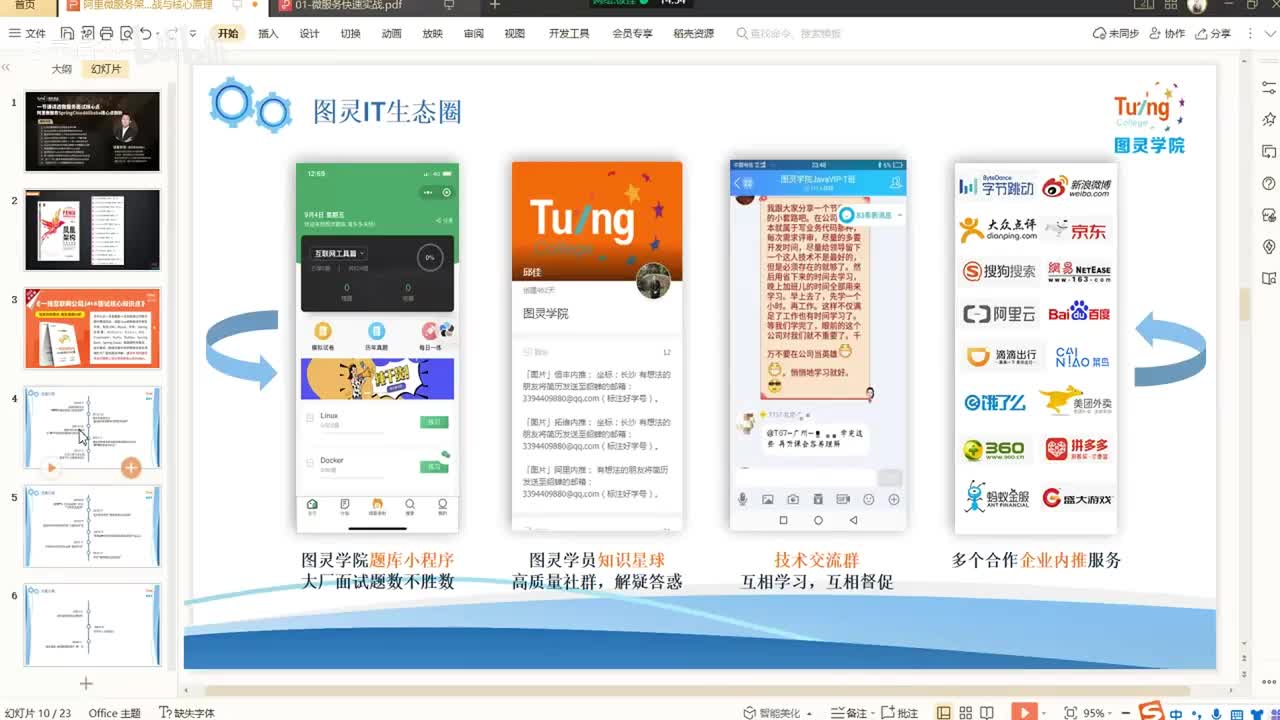This screenshot has width=1280, height=720.
Task: Toggle Sogou 中 Chinese input mode
Action: pos(1176,713)
